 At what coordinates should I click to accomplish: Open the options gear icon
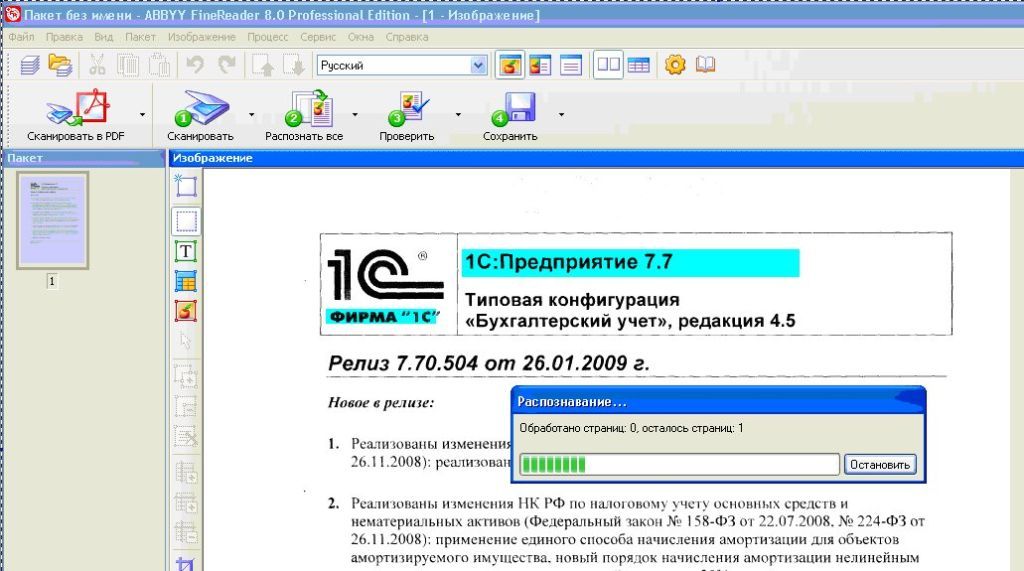tap(675, 65)
